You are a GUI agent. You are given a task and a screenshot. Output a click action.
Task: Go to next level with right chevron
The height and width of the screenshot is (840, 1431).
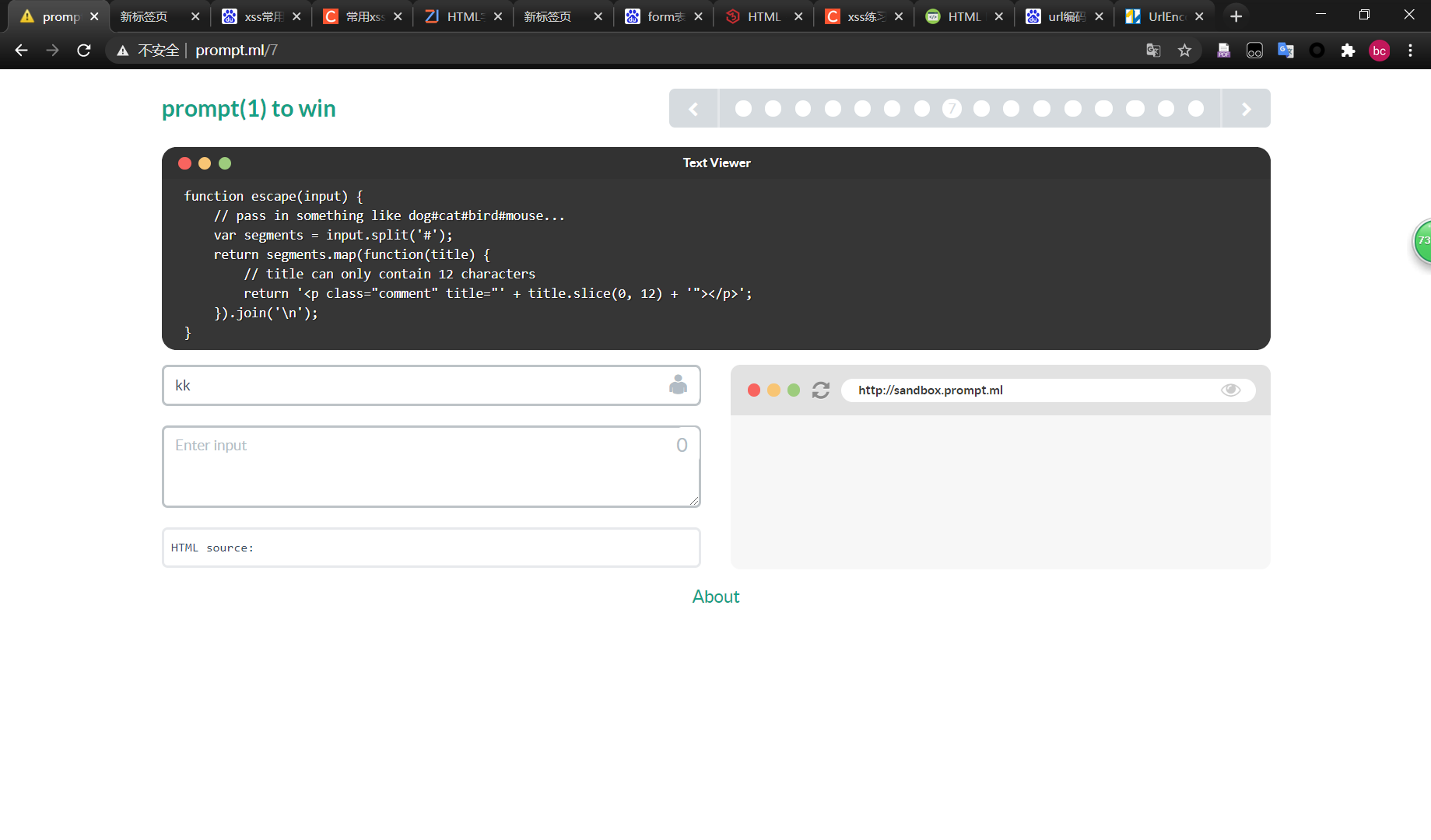(1246, 109)
